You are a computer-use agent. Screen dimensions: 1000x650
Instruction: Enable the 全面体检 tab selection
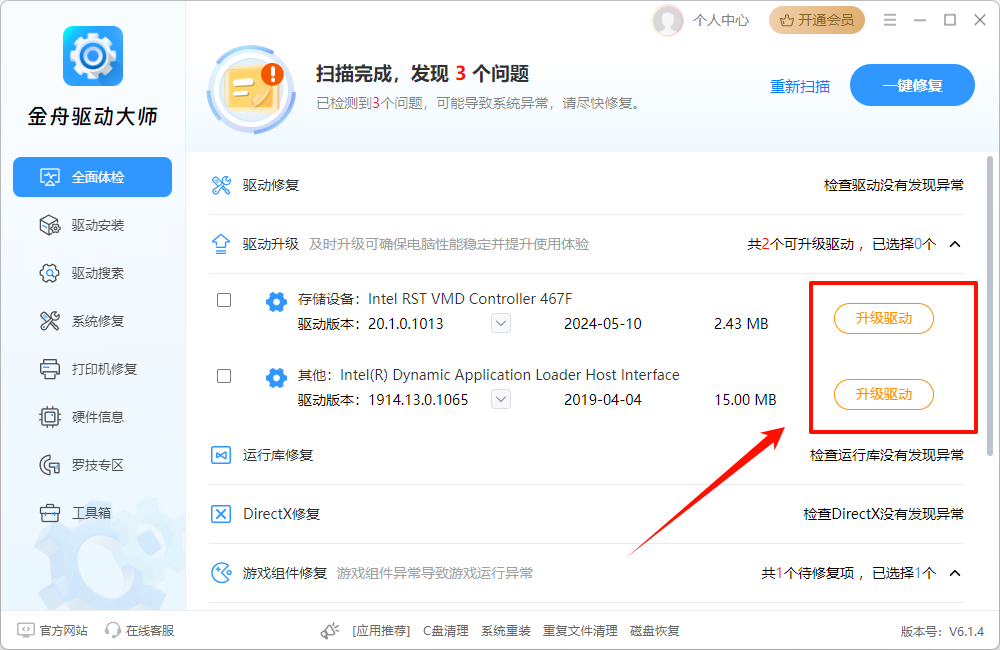(92, 177)
